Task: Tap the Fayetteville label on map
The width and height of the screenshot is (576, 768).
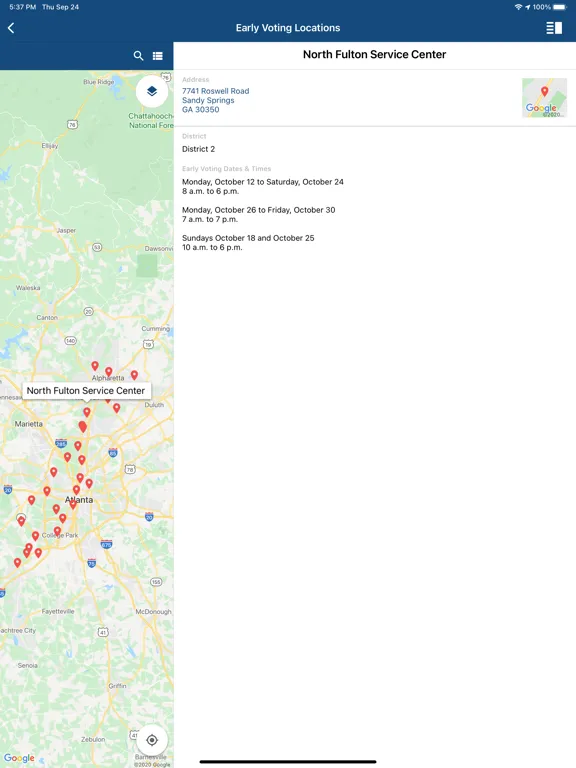Action: coord(58,611)
